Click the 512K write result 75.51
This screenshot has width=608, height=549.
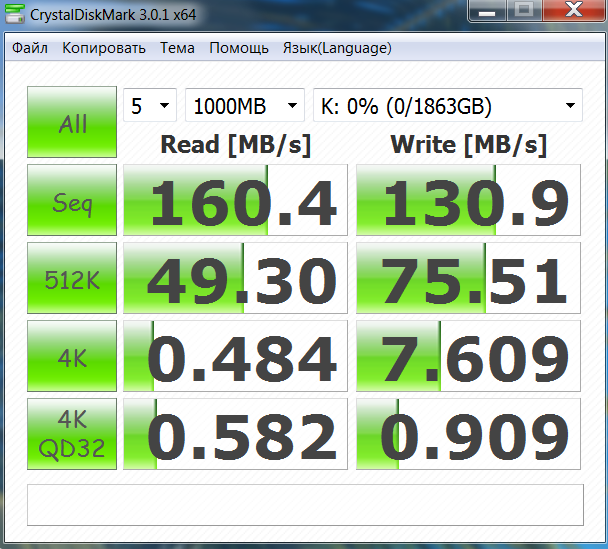(468, 278)
